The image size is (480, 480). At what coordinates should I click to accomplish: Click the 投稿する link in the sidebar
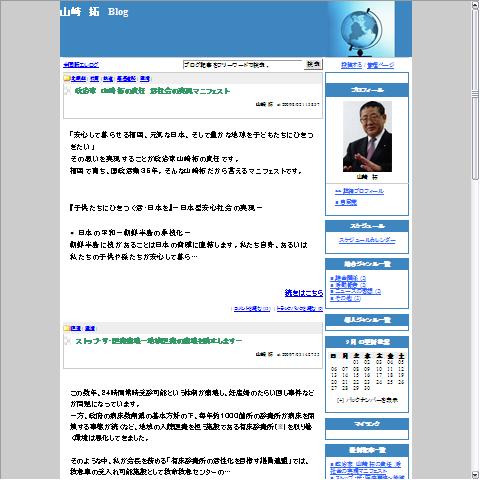(351, 65)
